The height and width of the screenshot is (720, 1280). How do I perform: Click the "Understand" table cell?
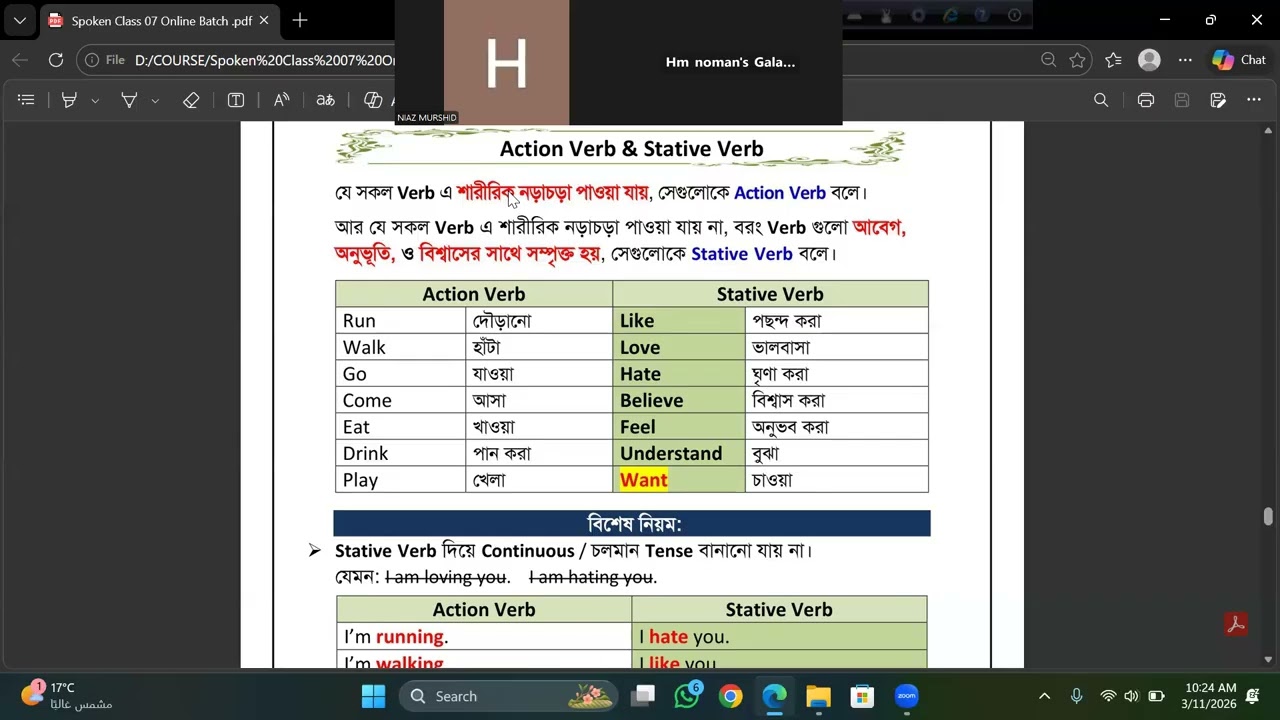[679, 453]
